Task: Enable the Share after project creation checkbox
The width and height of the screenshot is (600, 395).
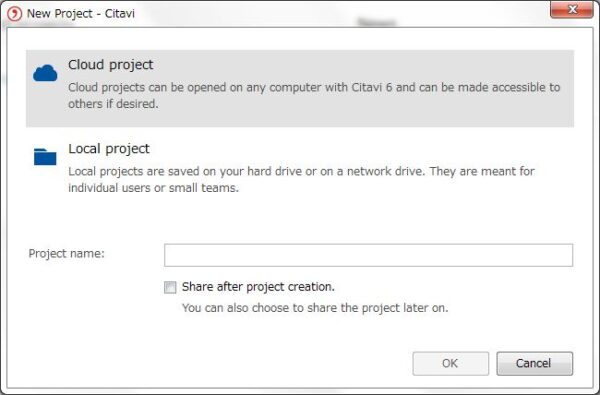Action: 170,287
